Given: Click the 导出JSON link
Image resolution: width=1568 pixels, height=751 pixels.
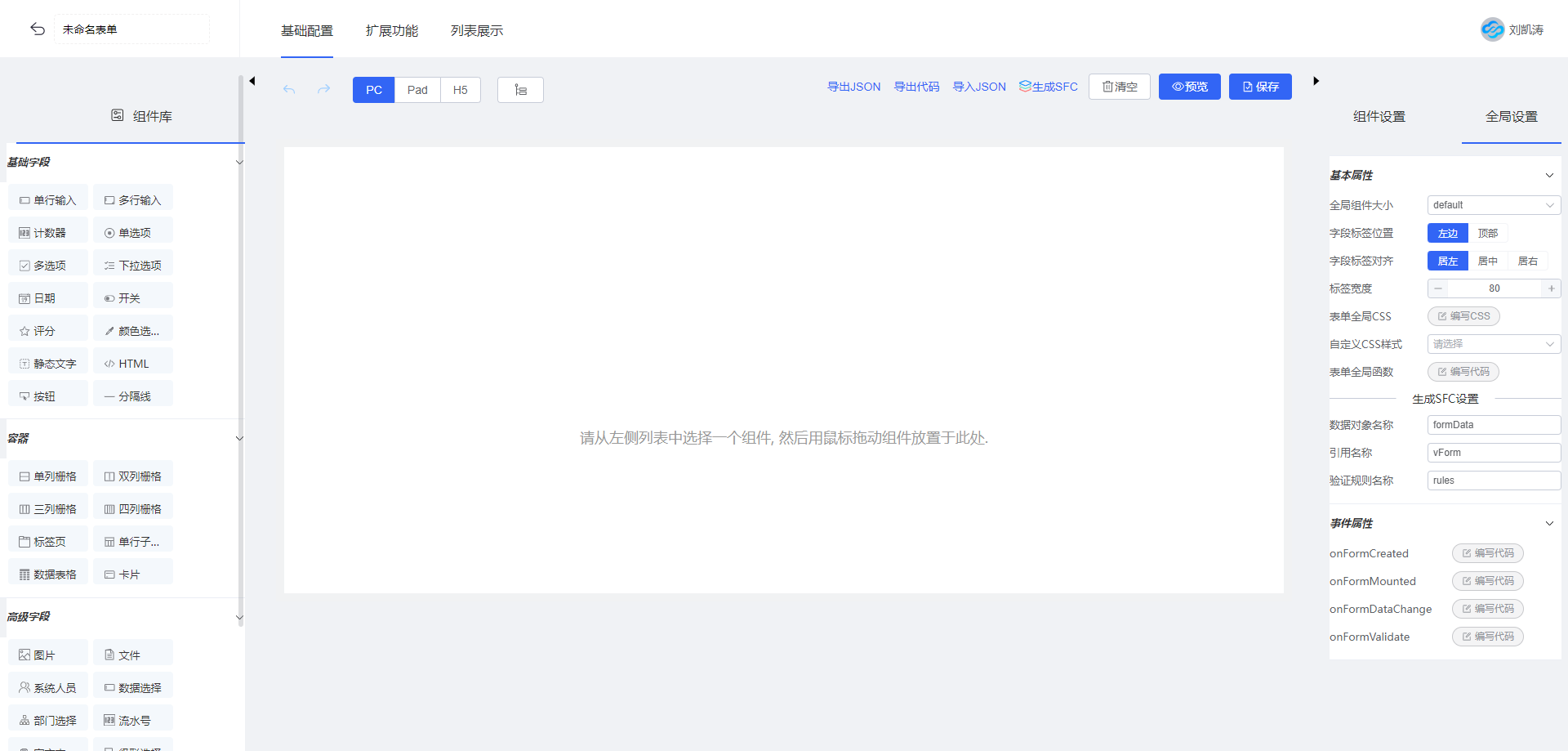Looking at the screenshot, I should [x=853, y=87].
